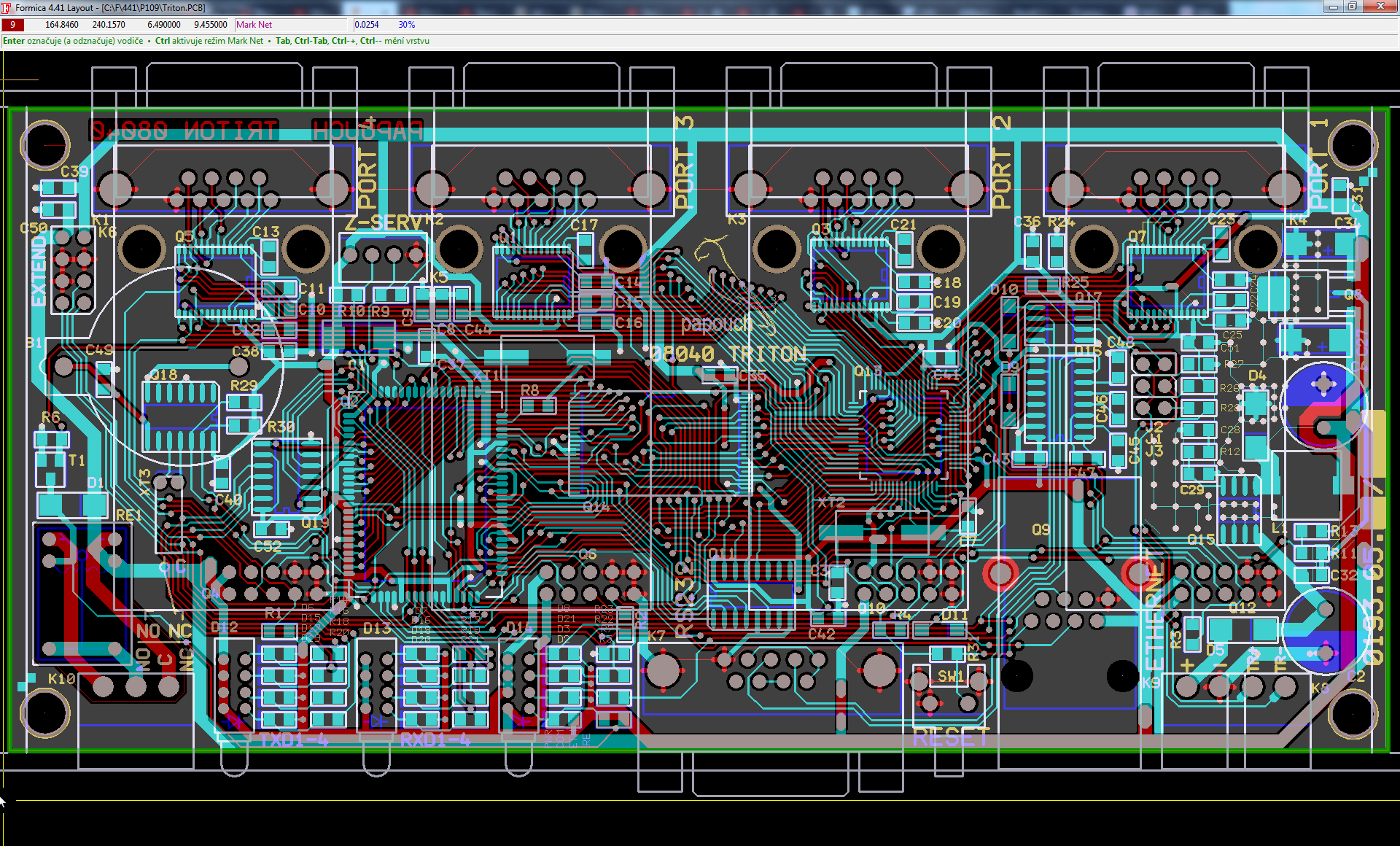Click the RXD1-4 silkscreen label

[x=435, y=740]
